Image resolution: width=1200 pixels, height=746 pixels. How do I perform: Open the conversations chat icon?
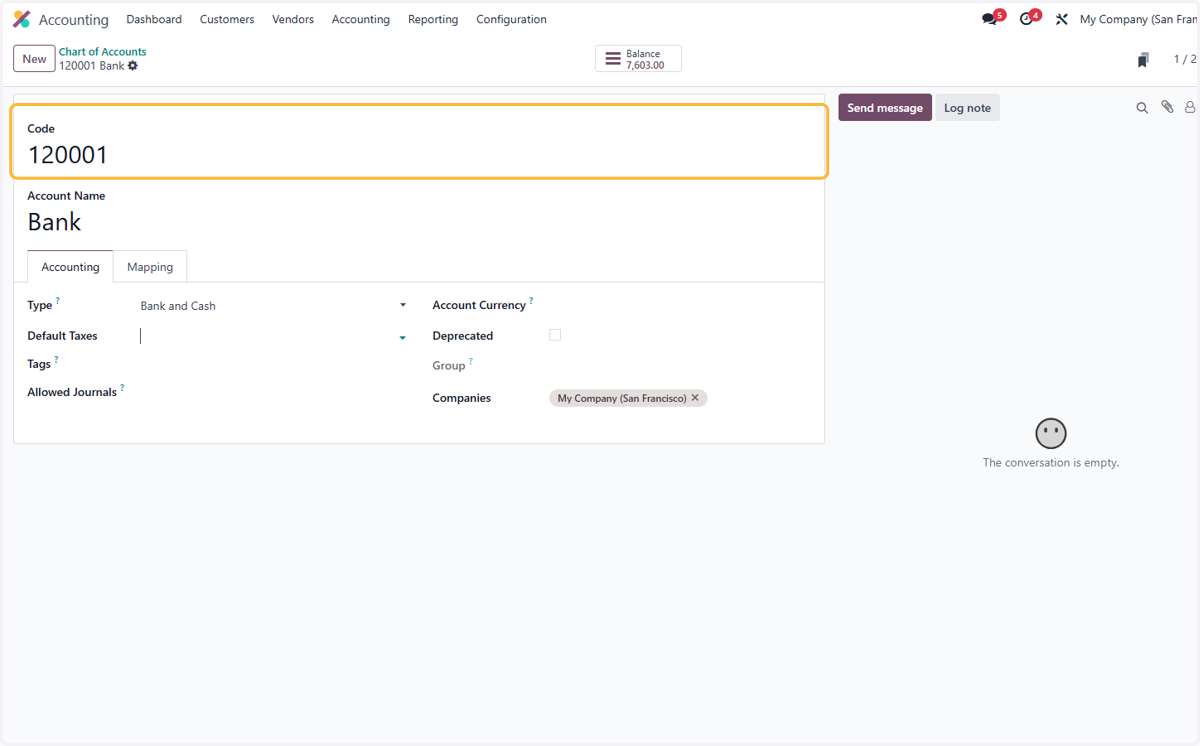tap(989, 19)
